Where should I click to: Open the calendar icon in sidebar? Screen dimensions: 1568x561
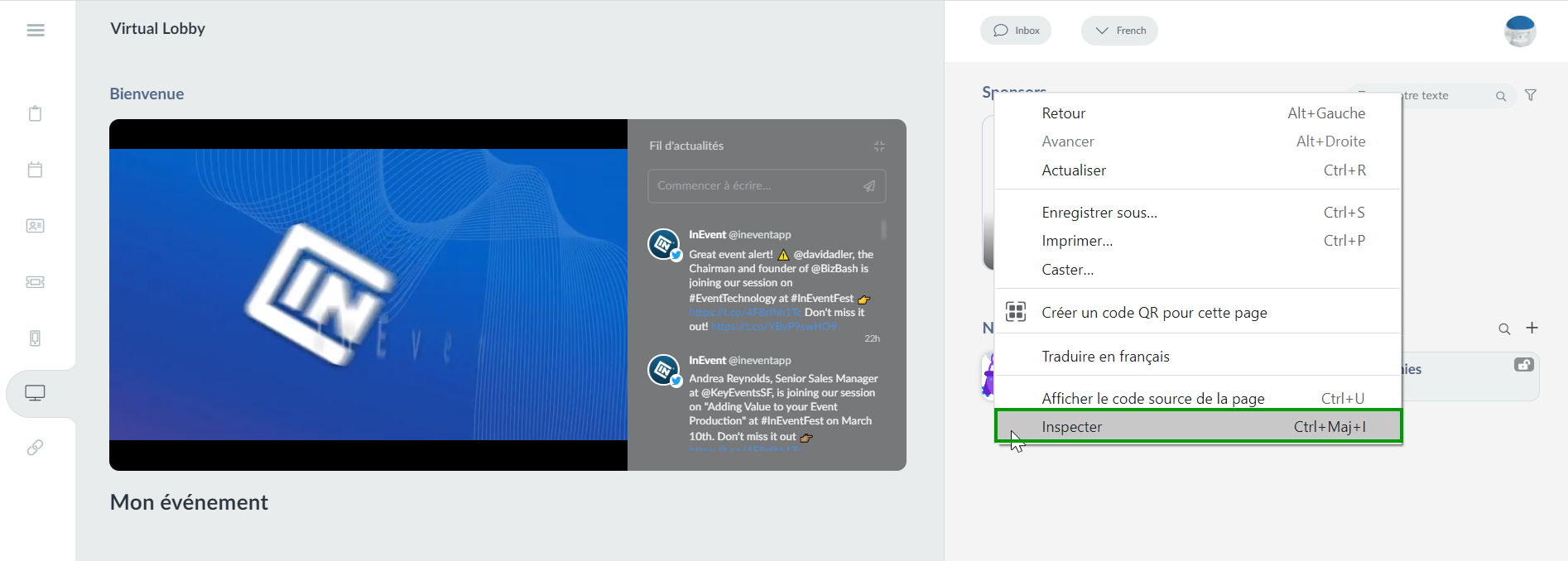tap(36, 170)
